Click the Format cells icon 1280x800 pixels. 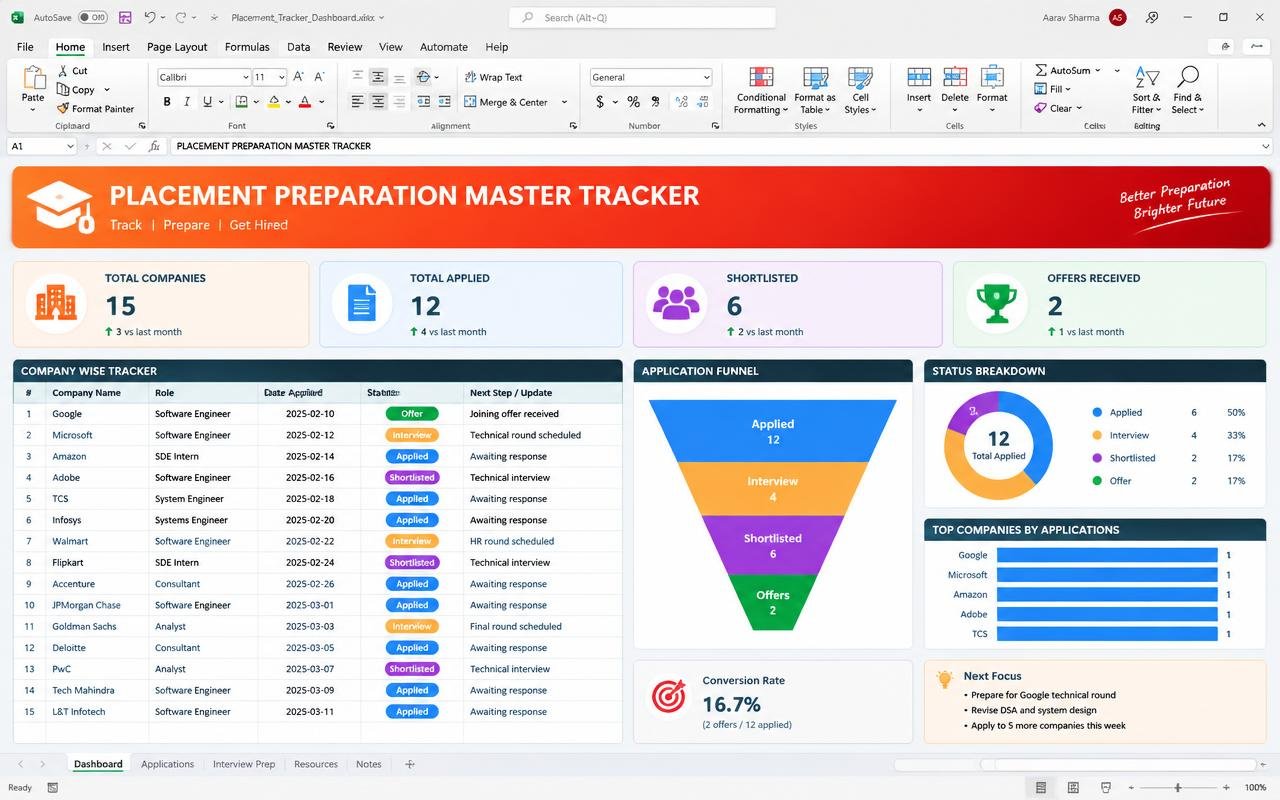[x=992, y=78]
